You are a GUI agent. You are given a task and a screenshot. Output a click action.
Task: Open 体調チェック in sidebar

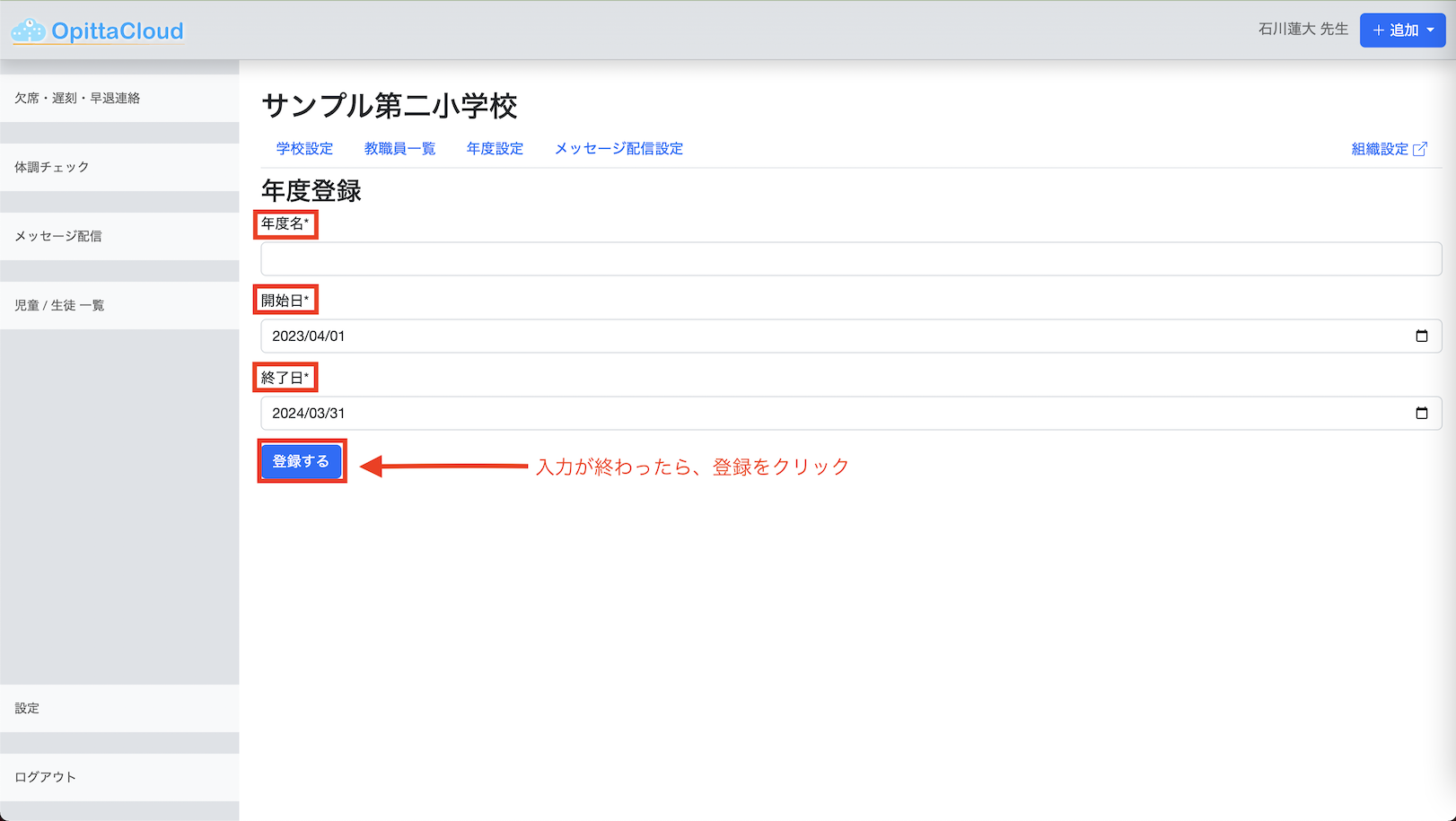[119, 167]
